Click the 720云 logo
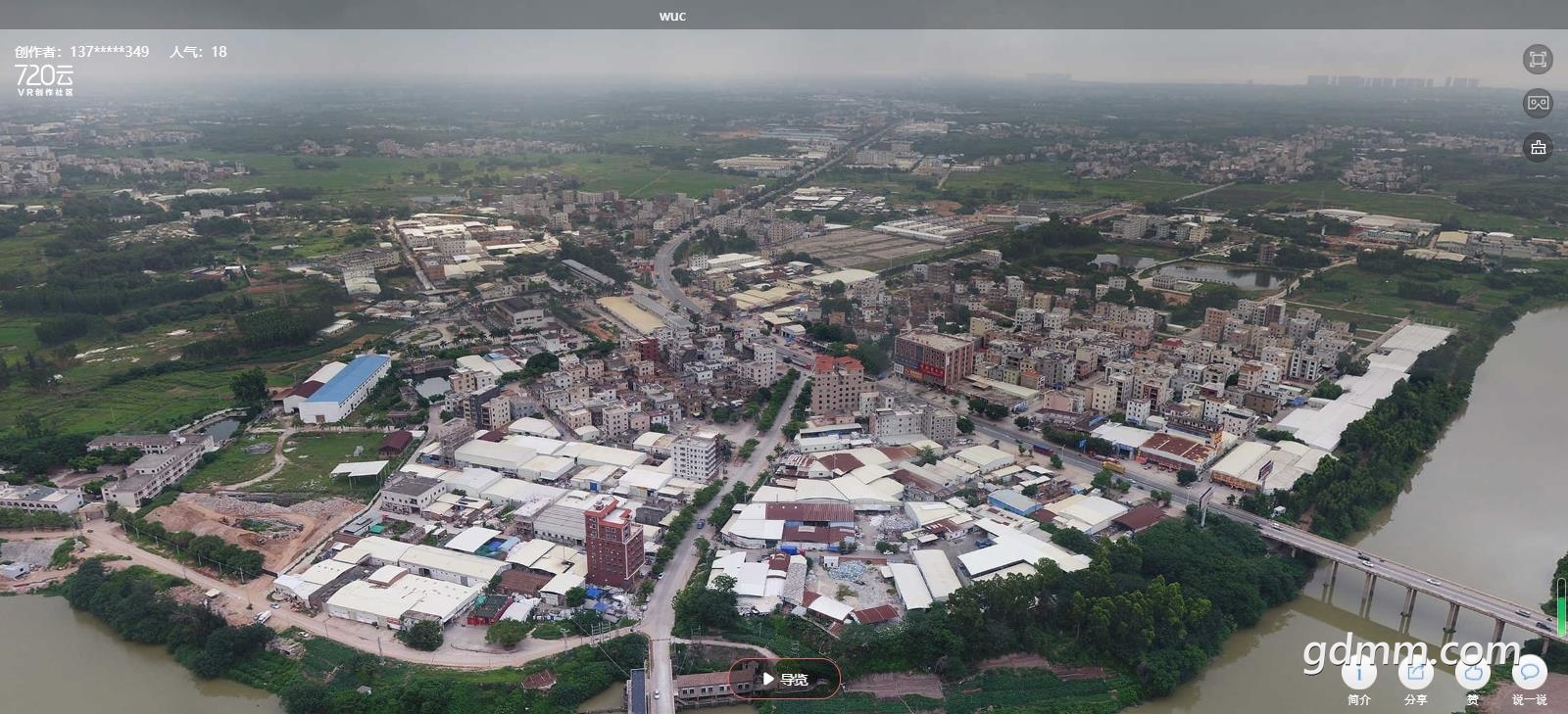 pos(44,74)
